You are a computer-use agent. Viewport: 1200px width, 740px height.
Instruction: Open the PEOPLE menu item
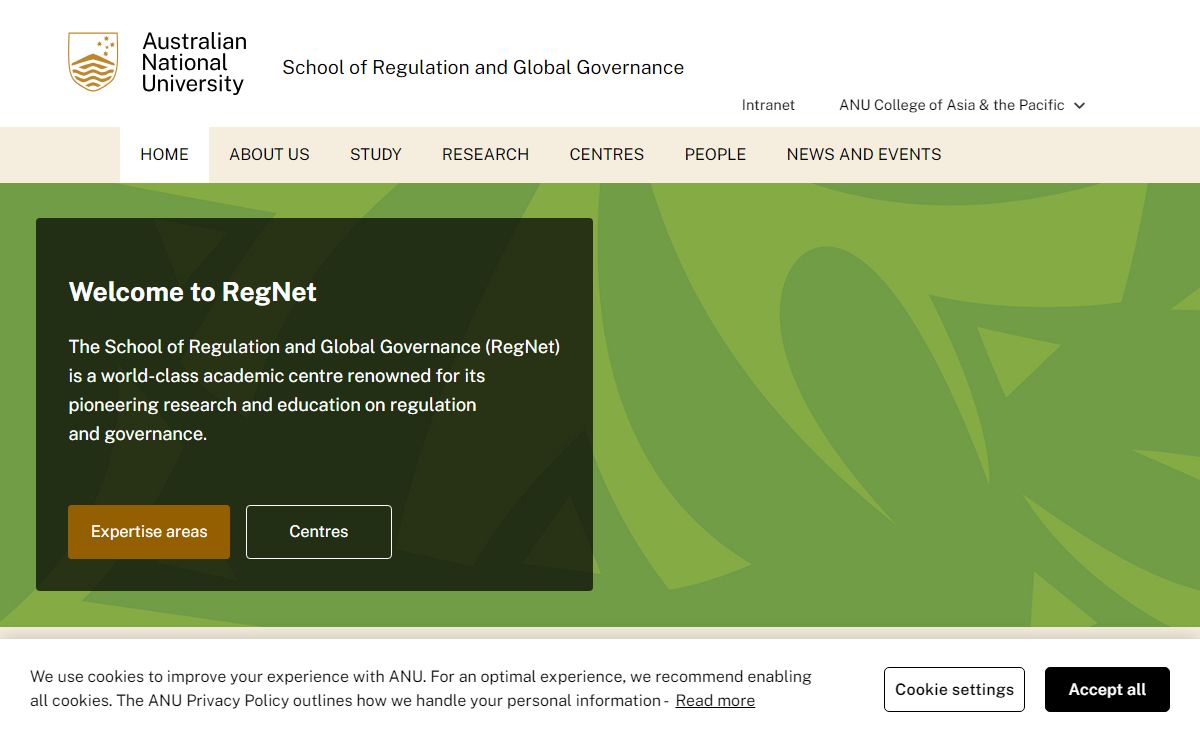pos(715,155)
